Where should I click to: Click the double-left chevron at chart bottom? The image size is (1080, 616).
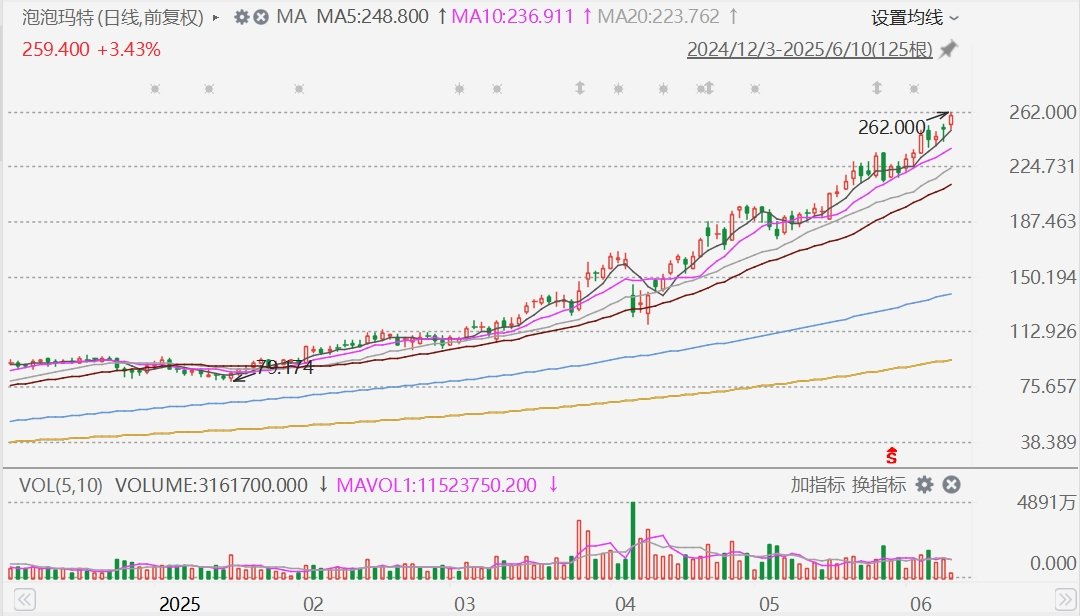click(25, 597)
